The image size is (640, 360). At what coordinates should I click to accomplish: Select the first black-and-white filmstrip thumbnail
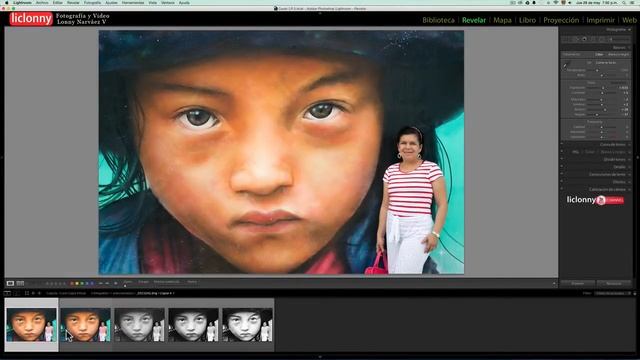click(139, 325)
